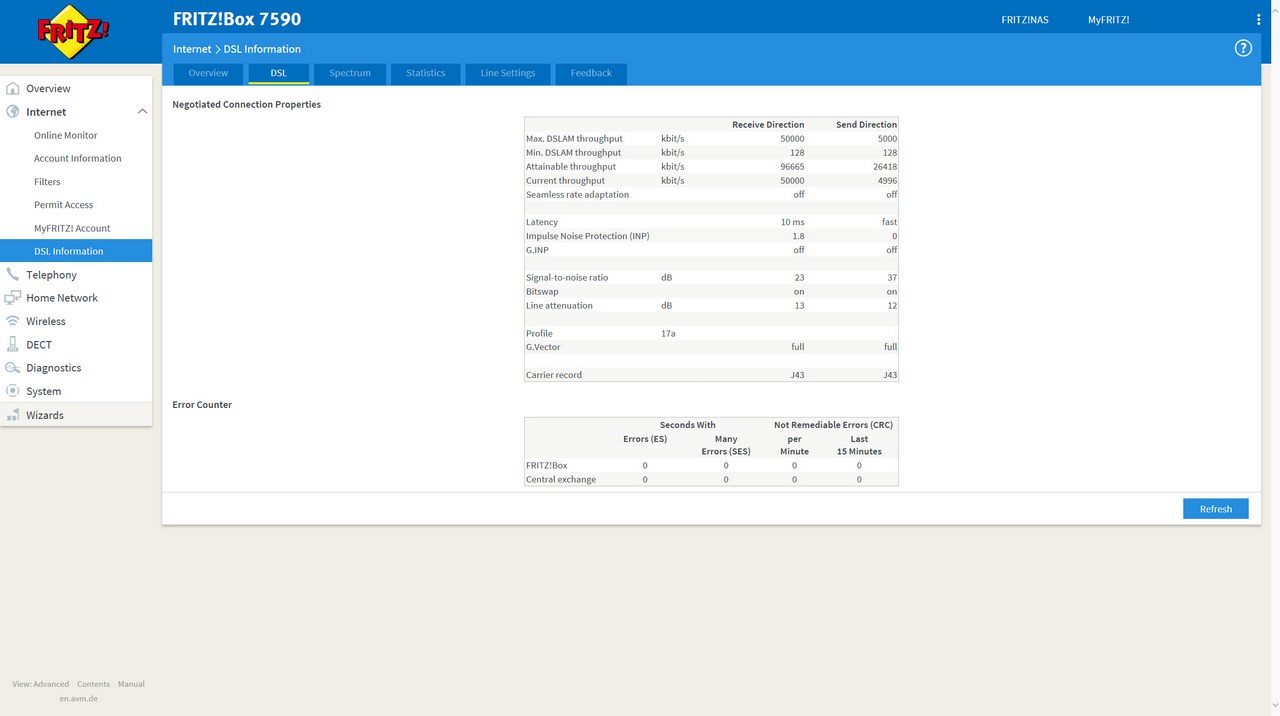Click the Overview house icon
The height and width of the screenshot is (716, 1280).
[x=13, y=88]
